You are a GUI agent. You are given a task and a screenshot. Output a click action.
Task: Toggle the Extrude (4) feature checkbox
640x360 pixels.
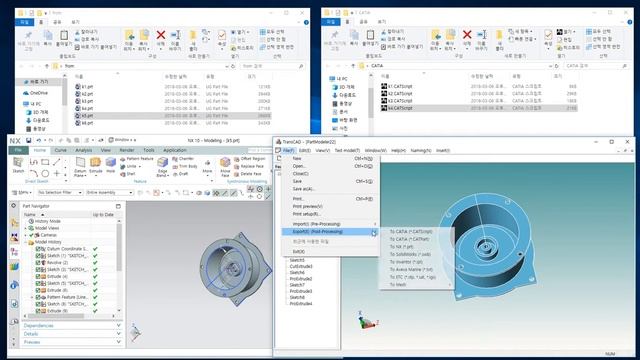[x=38, y=276]
